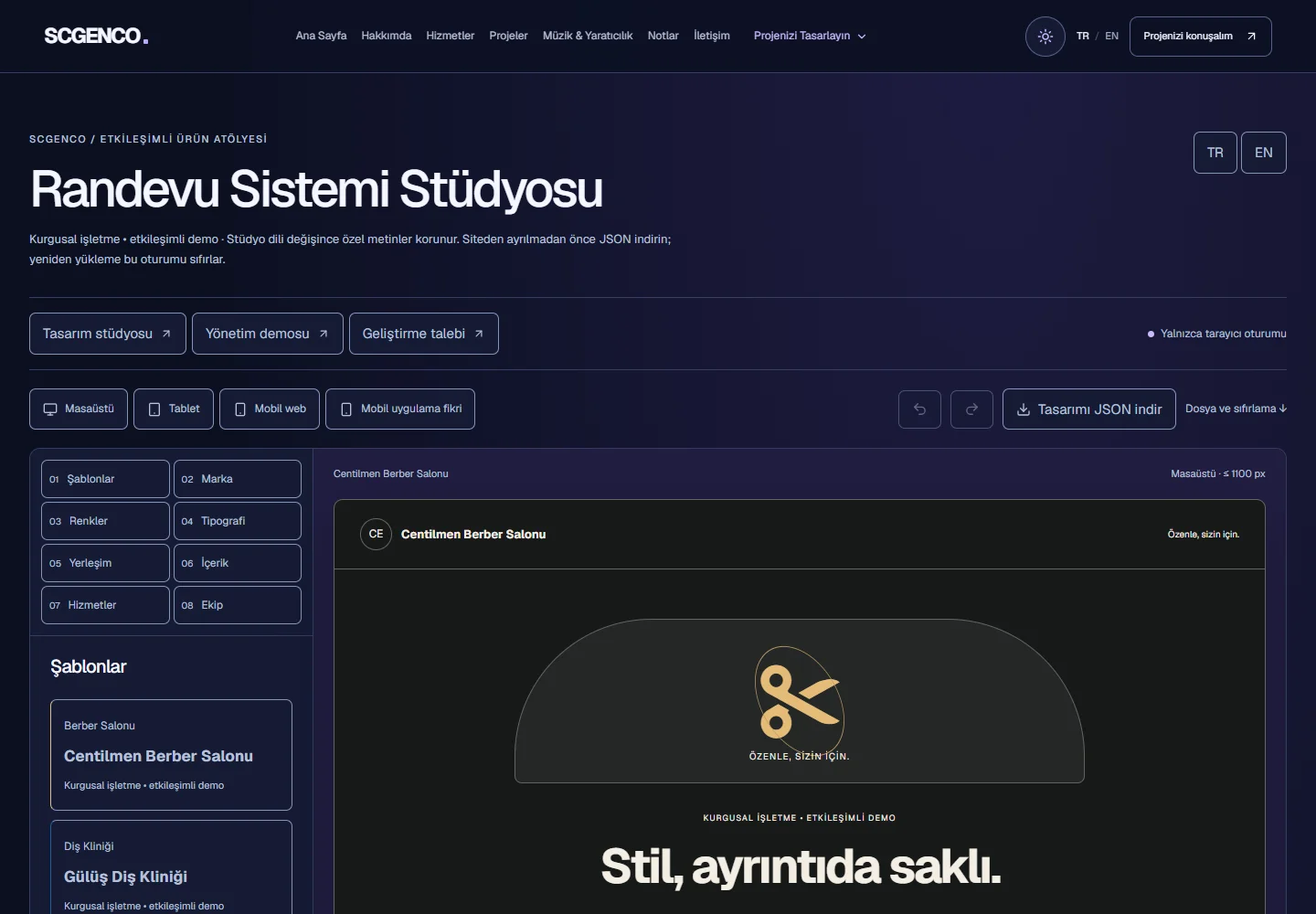This screenshot has width=1316, height=914.
Task: Switch preview to Masaüstü device
Action: pyautogui.click(x=79, y=409)
